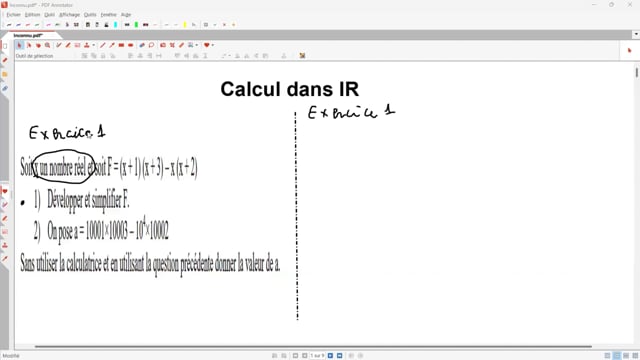This screenshot has height=360, width=640.
Task: Pick the pink favorite pen
Action: pyautogui.click(x=48, y=25)
